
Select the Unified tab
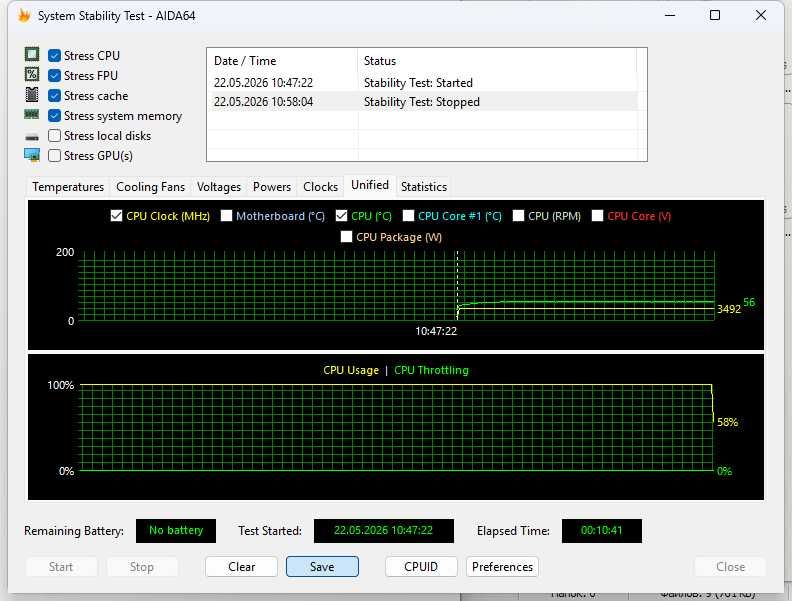click(370, 185)
